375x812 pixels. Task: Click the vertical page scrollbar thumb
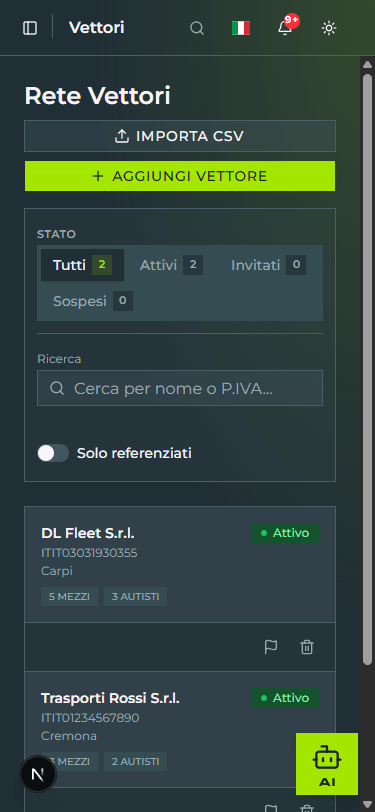click(367, 369)
